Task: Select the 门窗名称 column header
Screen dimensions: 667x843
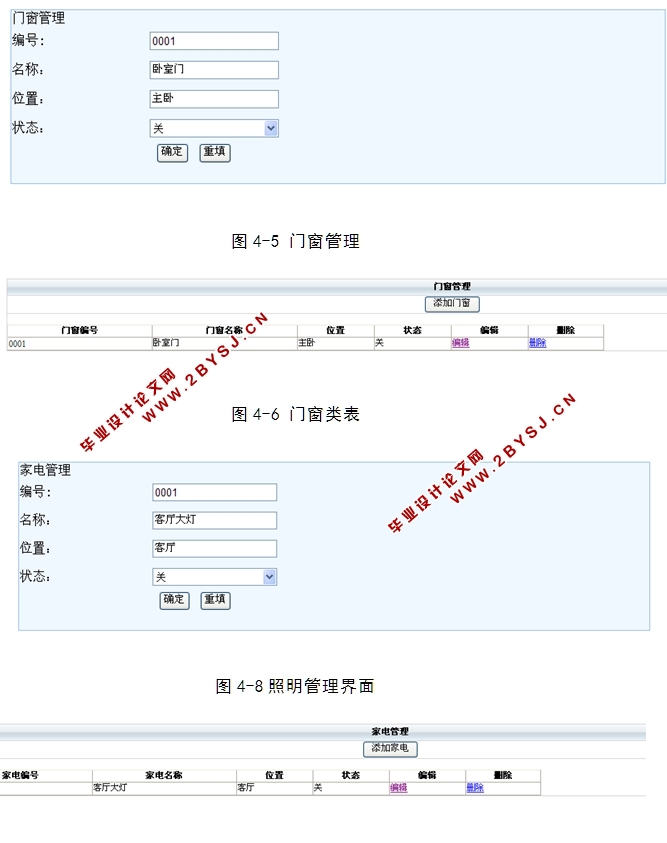Action: click(x=225, y=330)
